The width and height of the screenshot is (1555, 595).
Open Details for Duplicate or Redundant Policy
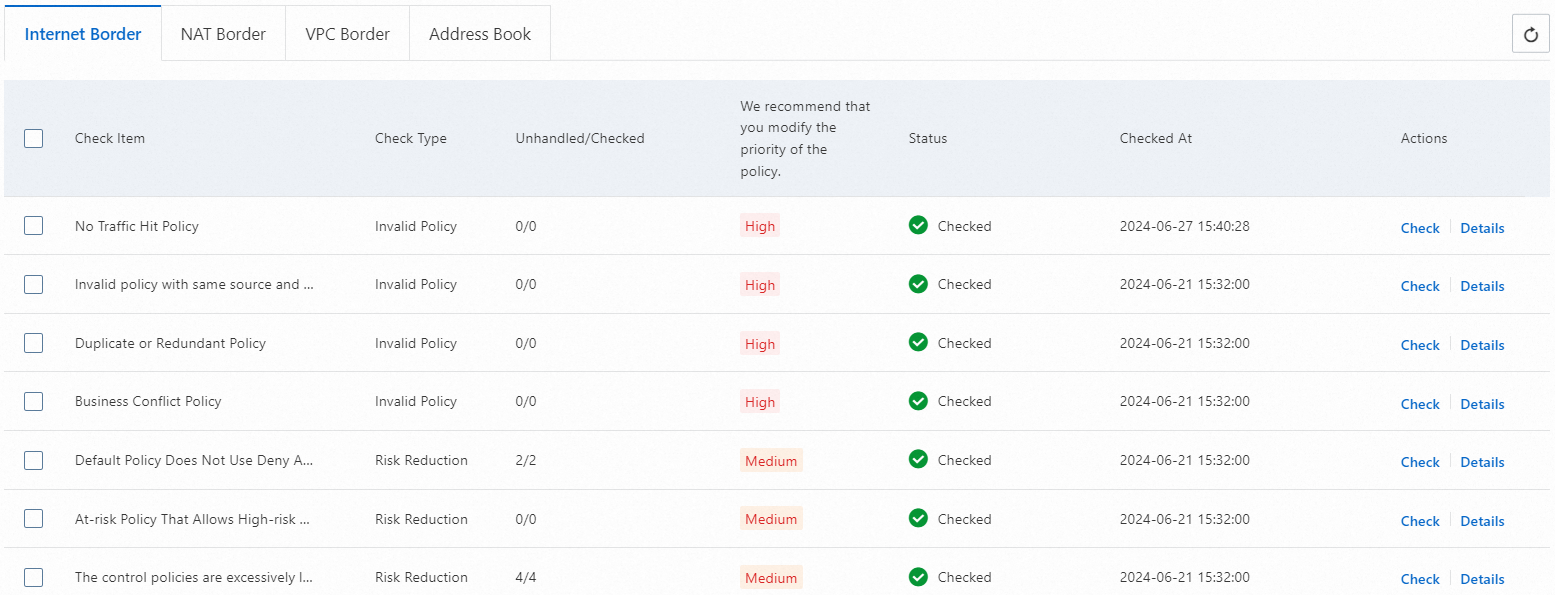(1482, 345)
